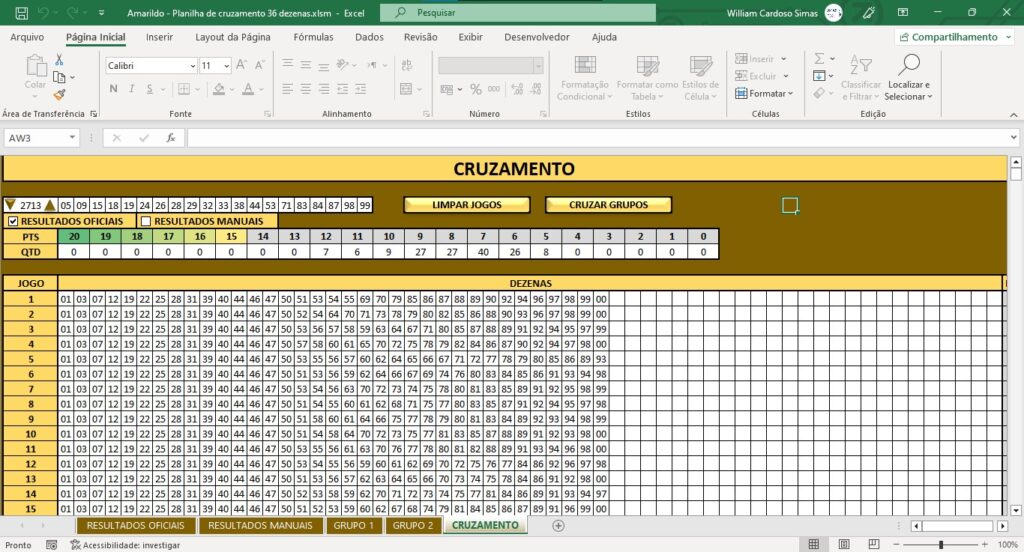Switch to Normal view in the status bar
This screenshot has height=552, width=1024.
coord(814,544)
